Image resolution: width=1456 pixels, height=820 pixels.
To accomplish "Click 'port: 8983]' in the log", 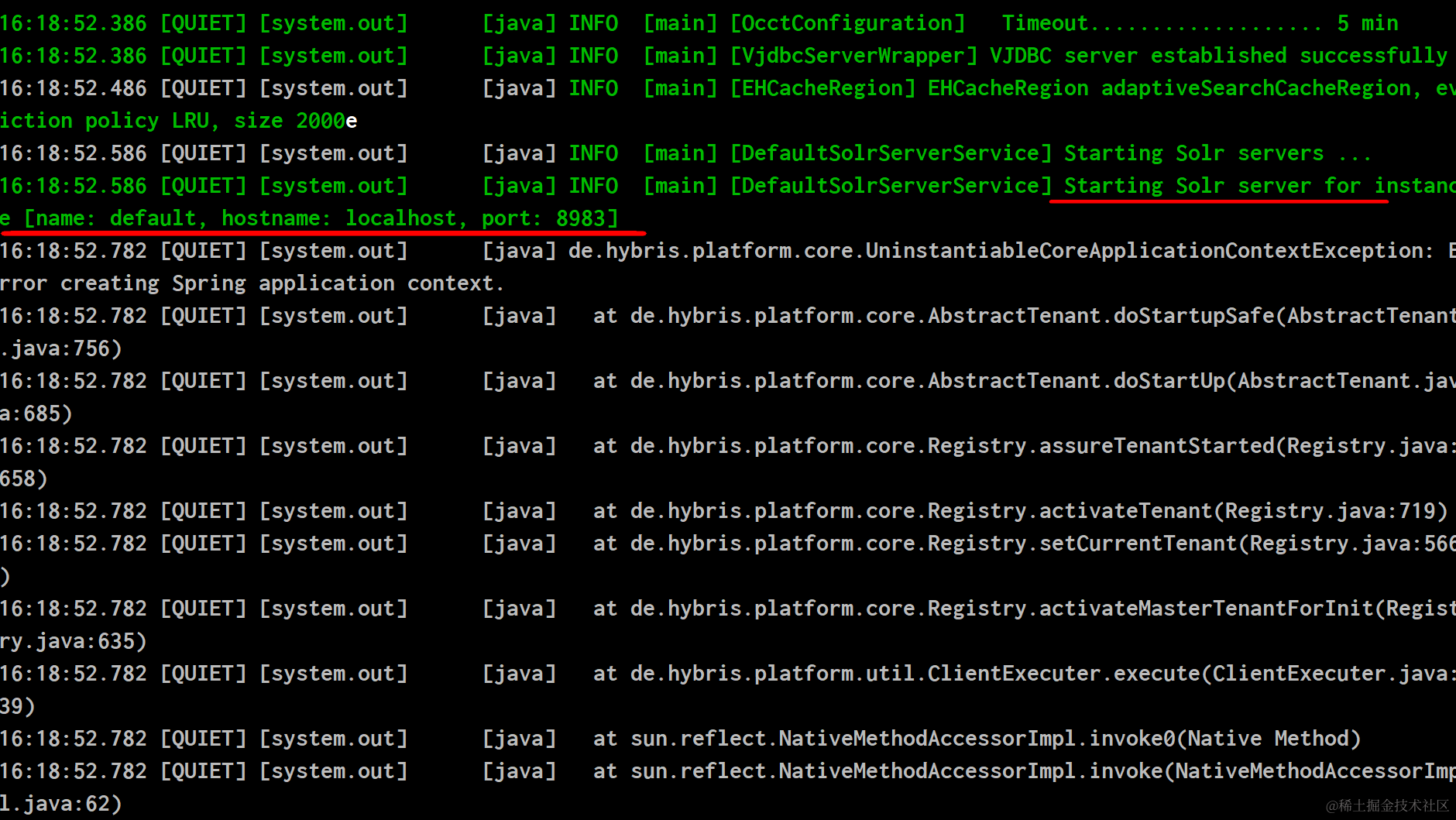I will [x=550, y=218].
